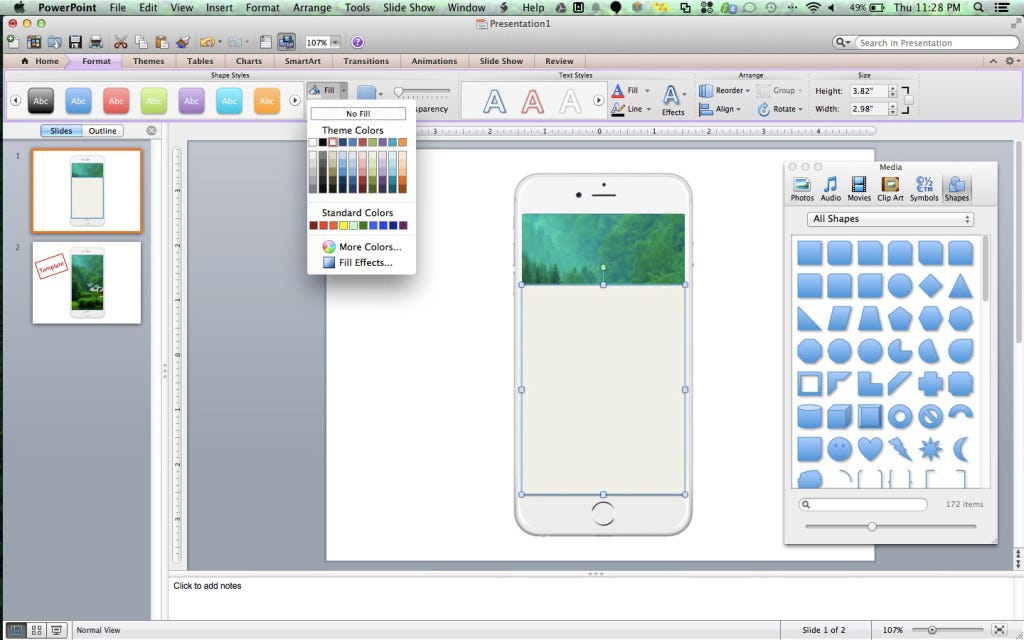Close the slides sidebar pane

coord(152,131)
